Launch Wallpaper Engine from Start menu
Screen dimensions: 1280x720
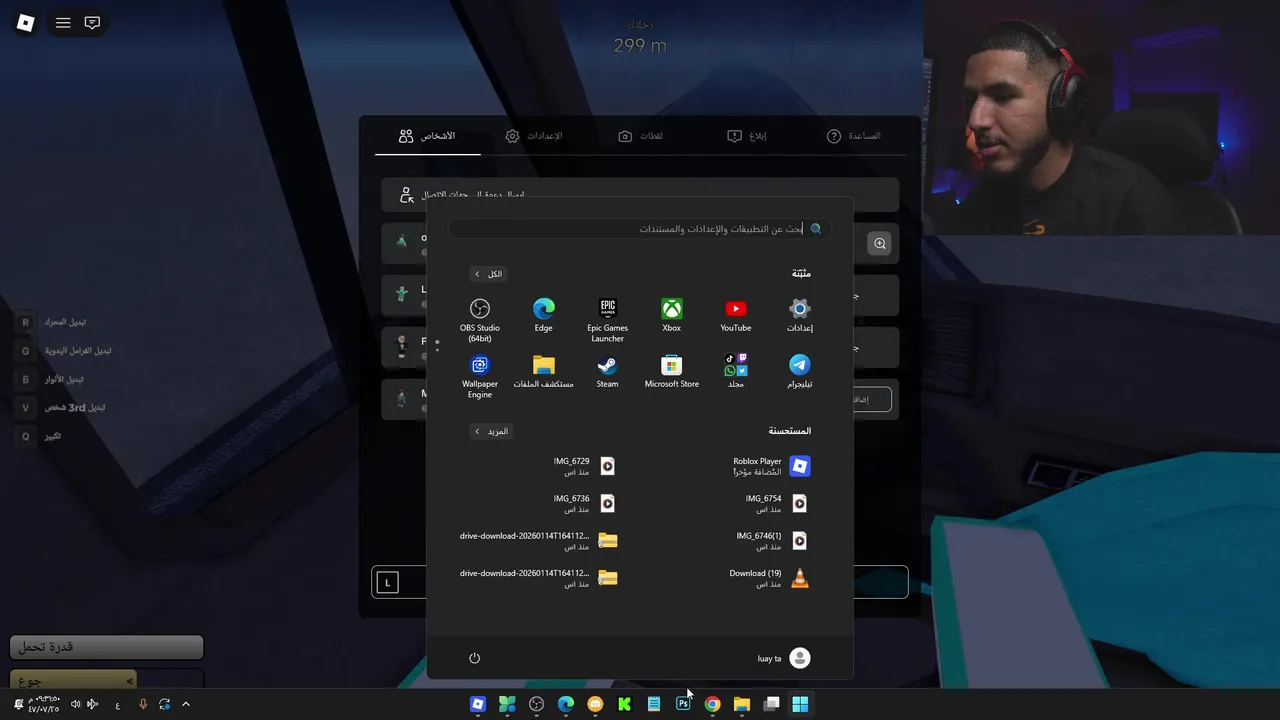(480, 376)
